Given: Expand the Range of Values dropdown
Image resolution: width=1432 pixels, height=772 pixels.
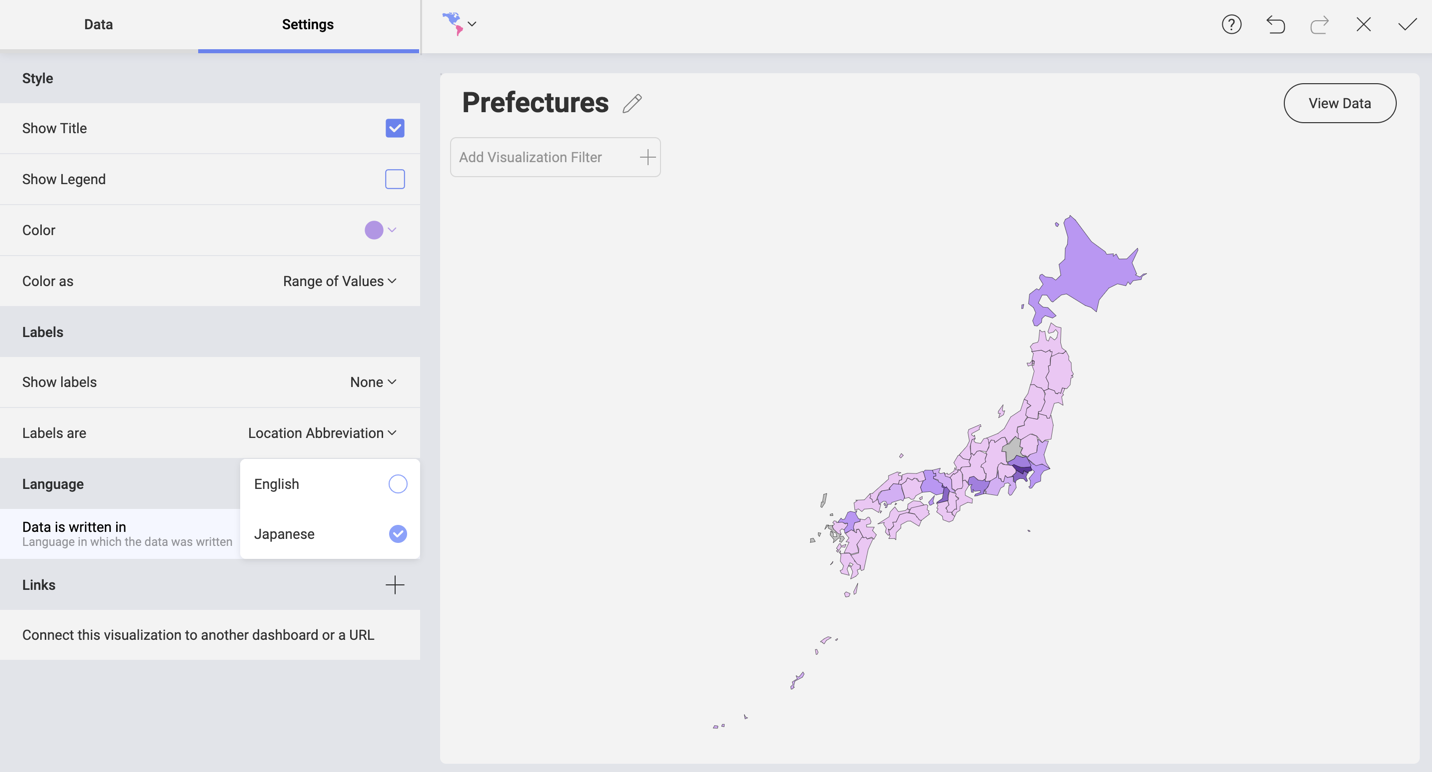Looking at the screenshot, I should click(340, 281).
